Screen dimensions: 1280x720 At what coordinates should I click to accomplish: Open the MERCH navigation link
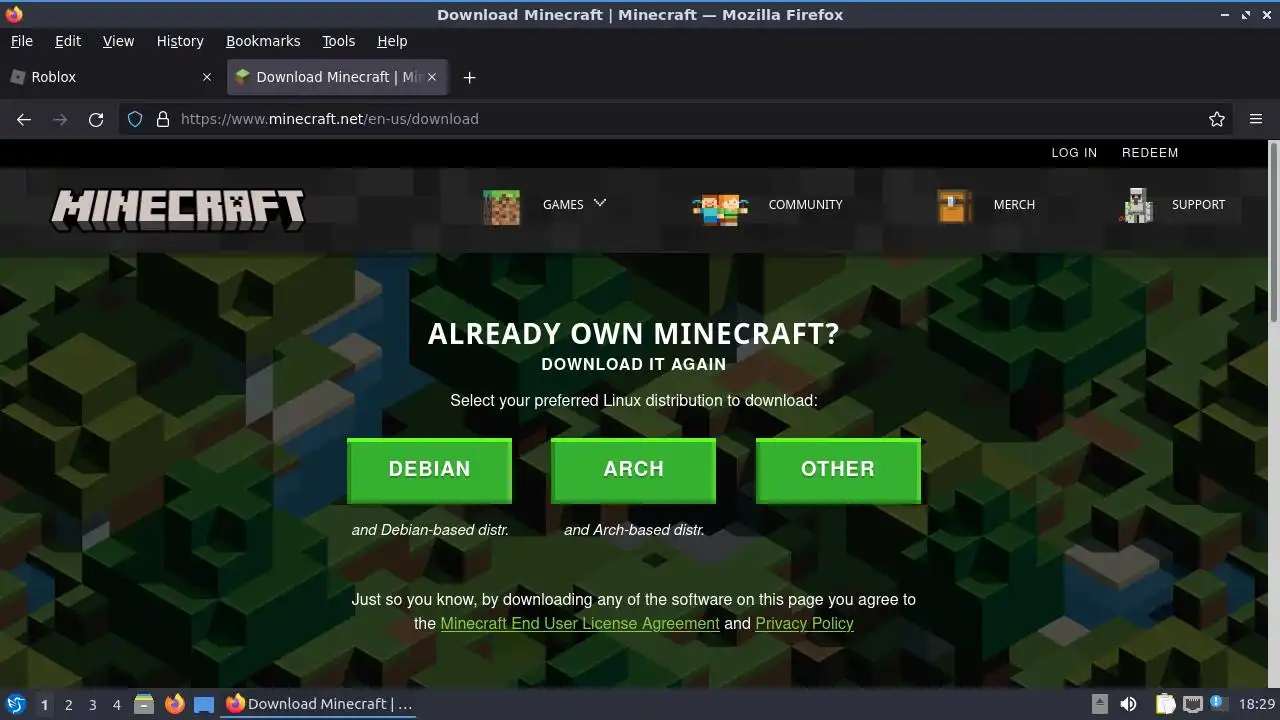pyautogui.click(x=1014, y=204)
